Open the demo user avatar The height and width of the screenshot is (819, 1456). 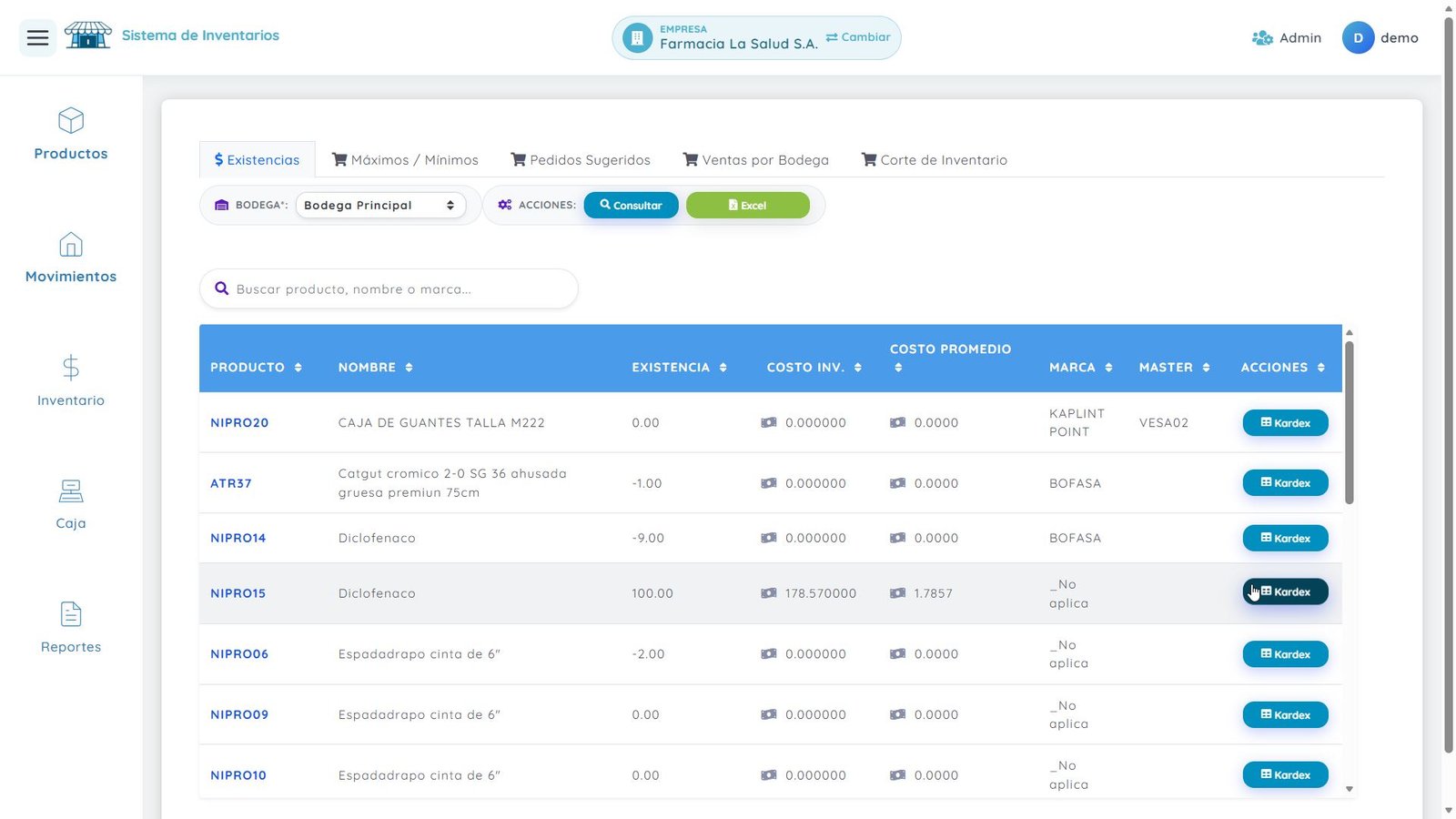click(x=1358, y=38)
